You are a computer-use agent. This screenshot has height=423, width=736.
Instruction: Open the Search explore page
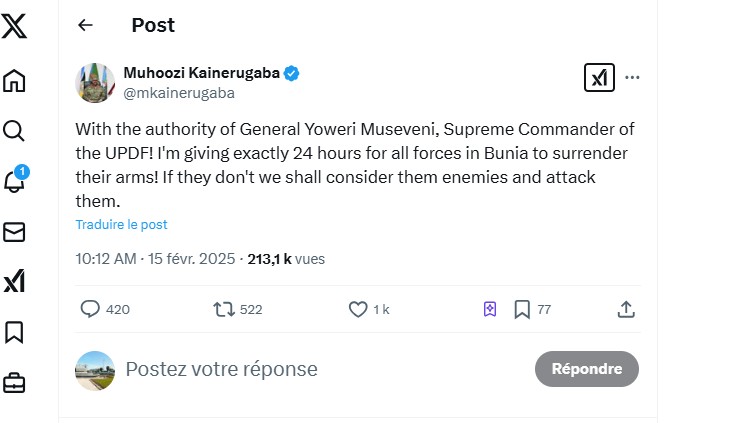point(14,131)
